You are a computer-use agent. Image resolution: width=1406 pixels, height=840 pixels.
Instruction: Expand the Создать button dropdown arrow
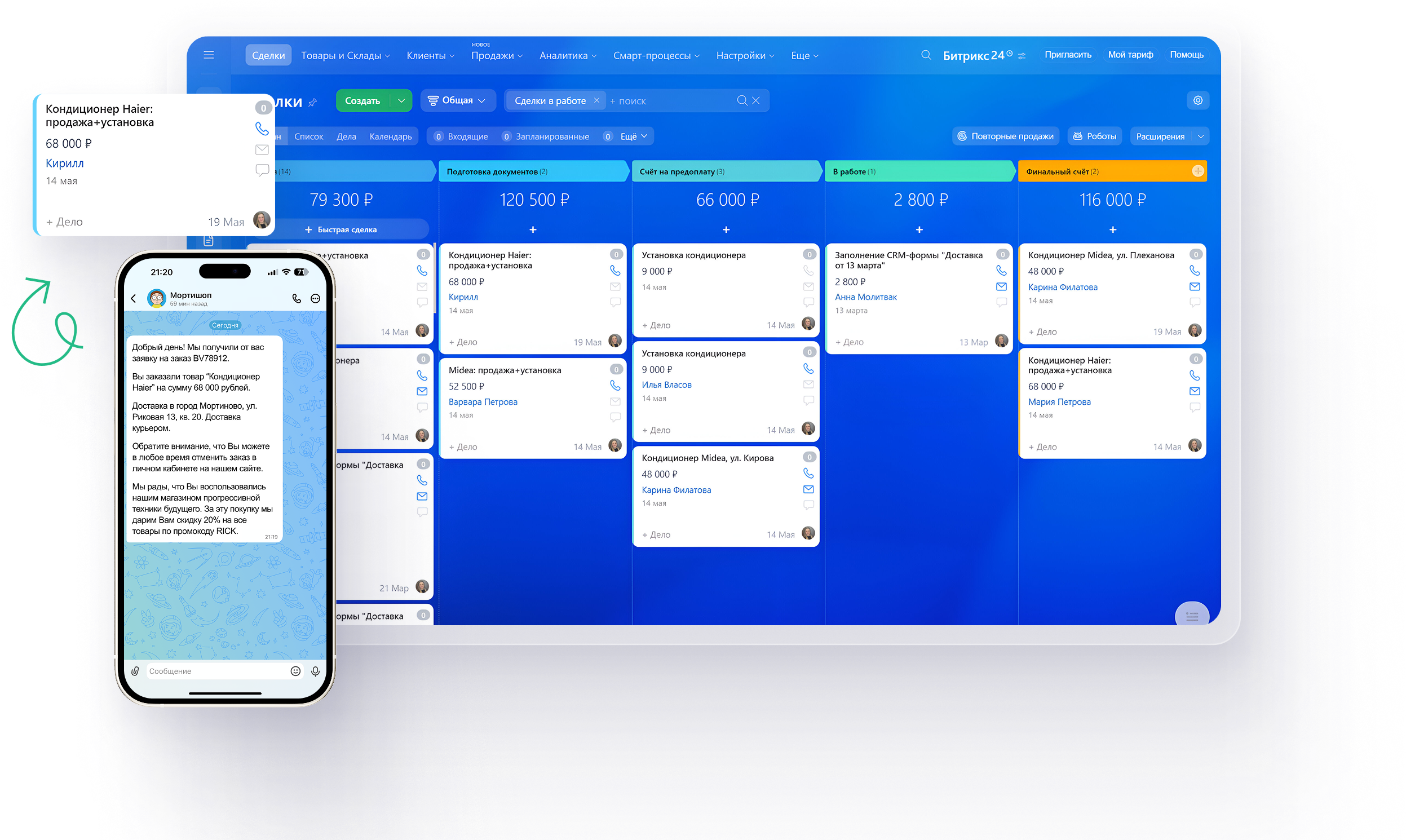pyautogui.click(x=401, y=101)
